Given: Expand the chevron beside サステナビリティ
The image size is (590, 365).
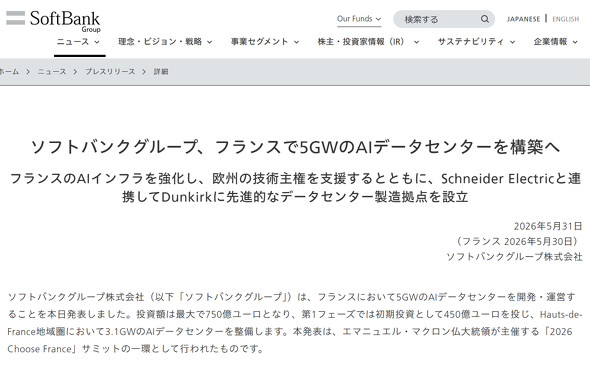Looking at the screenshot, I should (x=512, y=42).
